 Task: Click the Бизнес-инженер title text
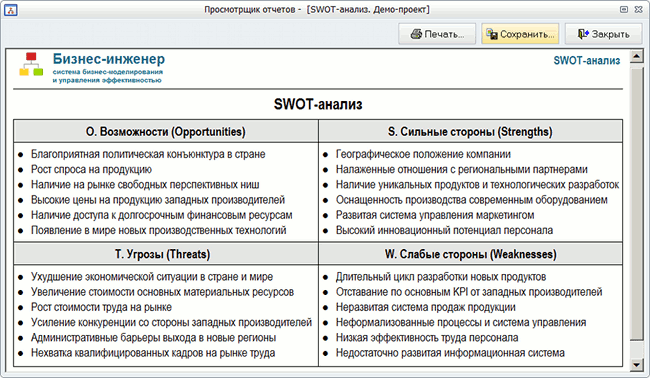(109, 59)
